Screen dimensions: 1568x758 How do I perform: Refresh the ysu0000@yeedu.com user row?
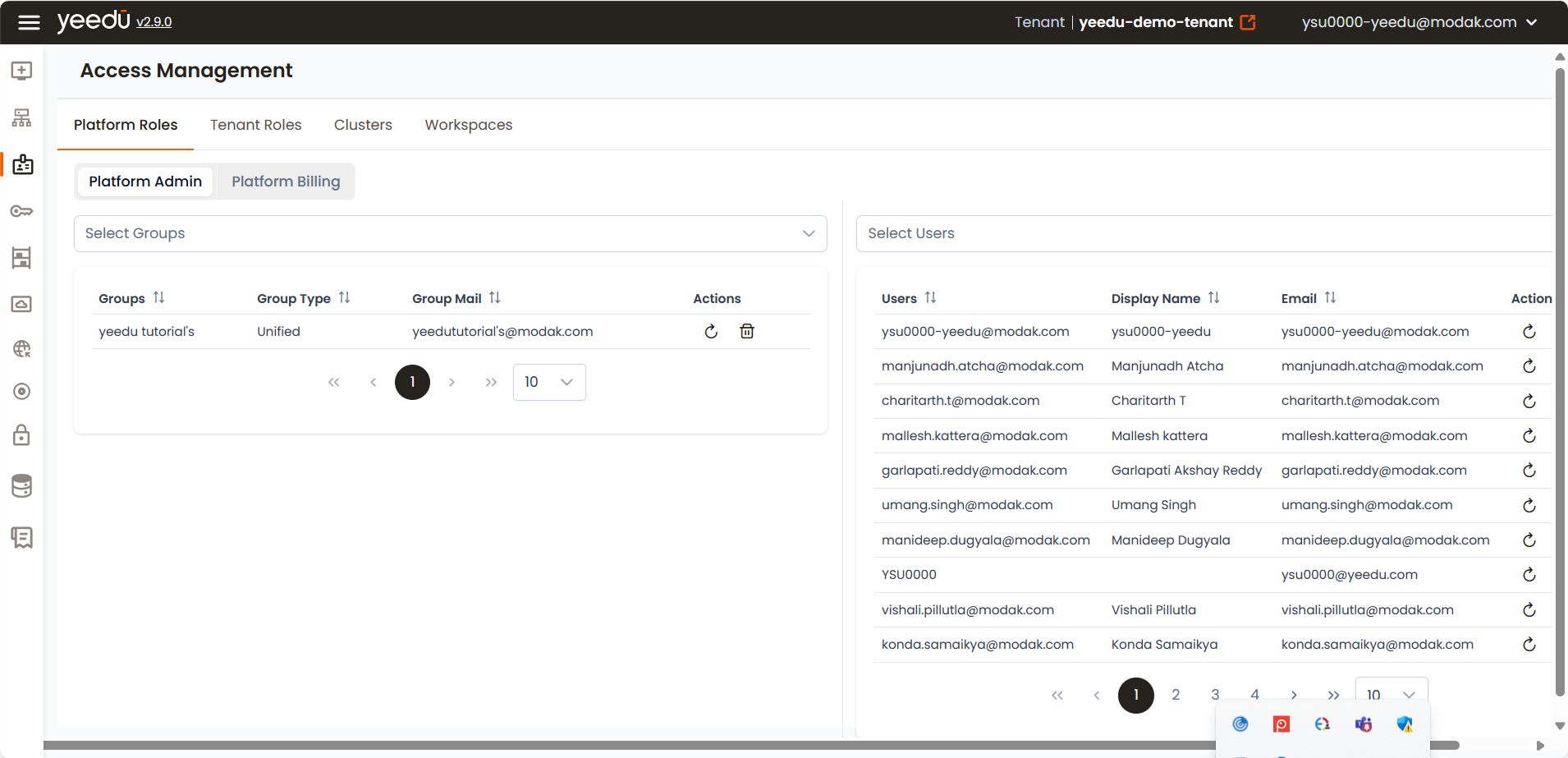[1529, 575]
